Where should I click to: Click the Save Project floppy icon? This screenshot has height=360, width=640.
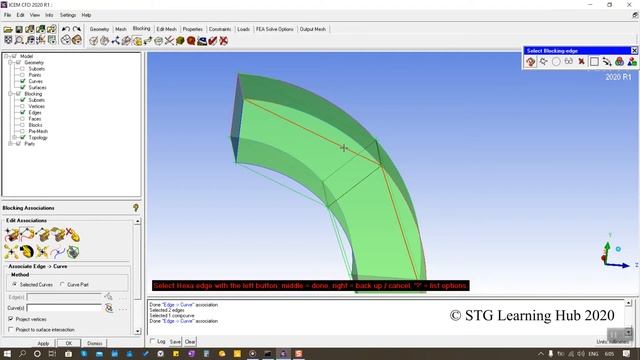tap(19, 29)
